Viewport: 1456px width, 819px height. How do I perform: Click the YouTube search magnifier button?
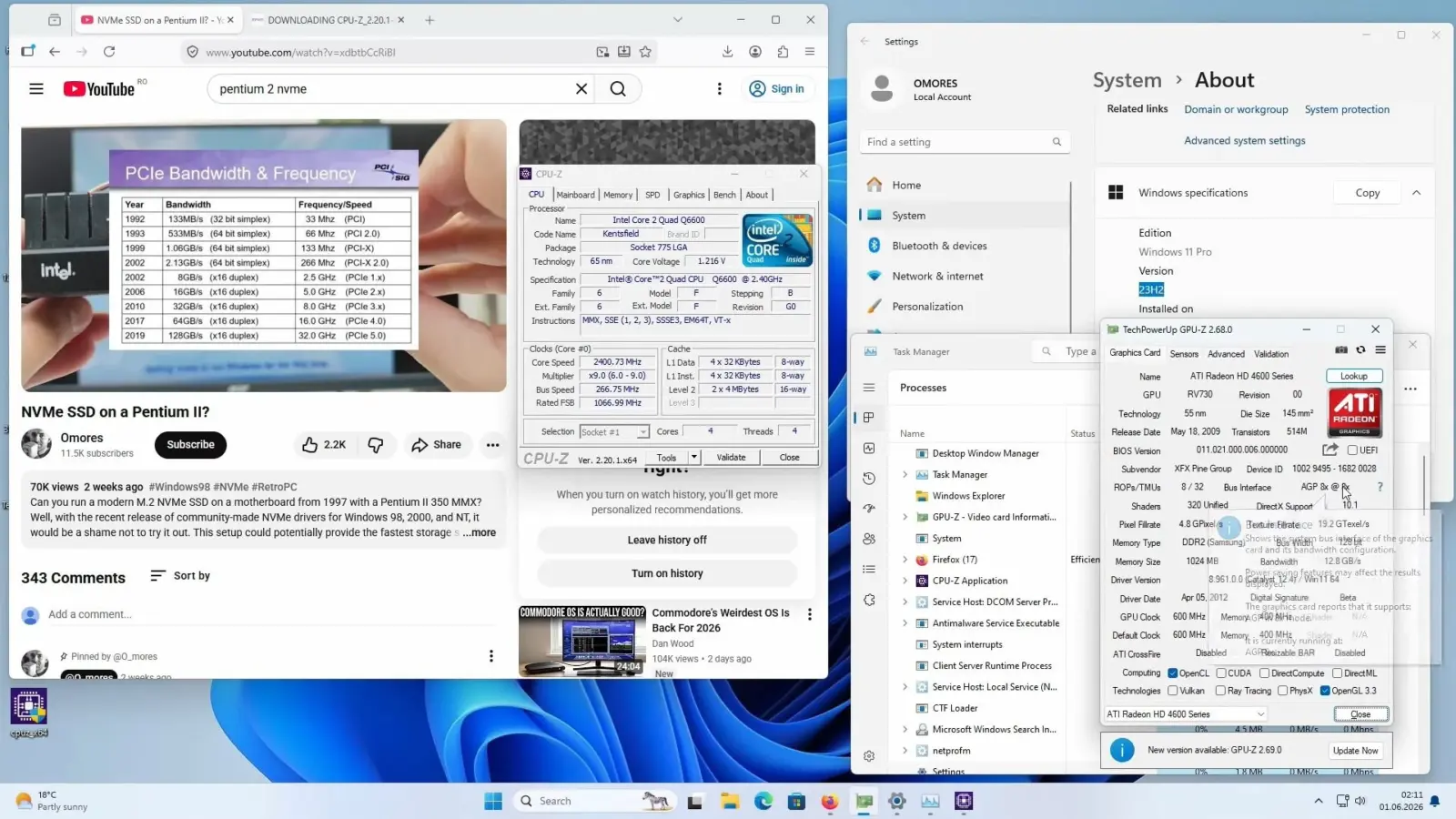(618, 89)
